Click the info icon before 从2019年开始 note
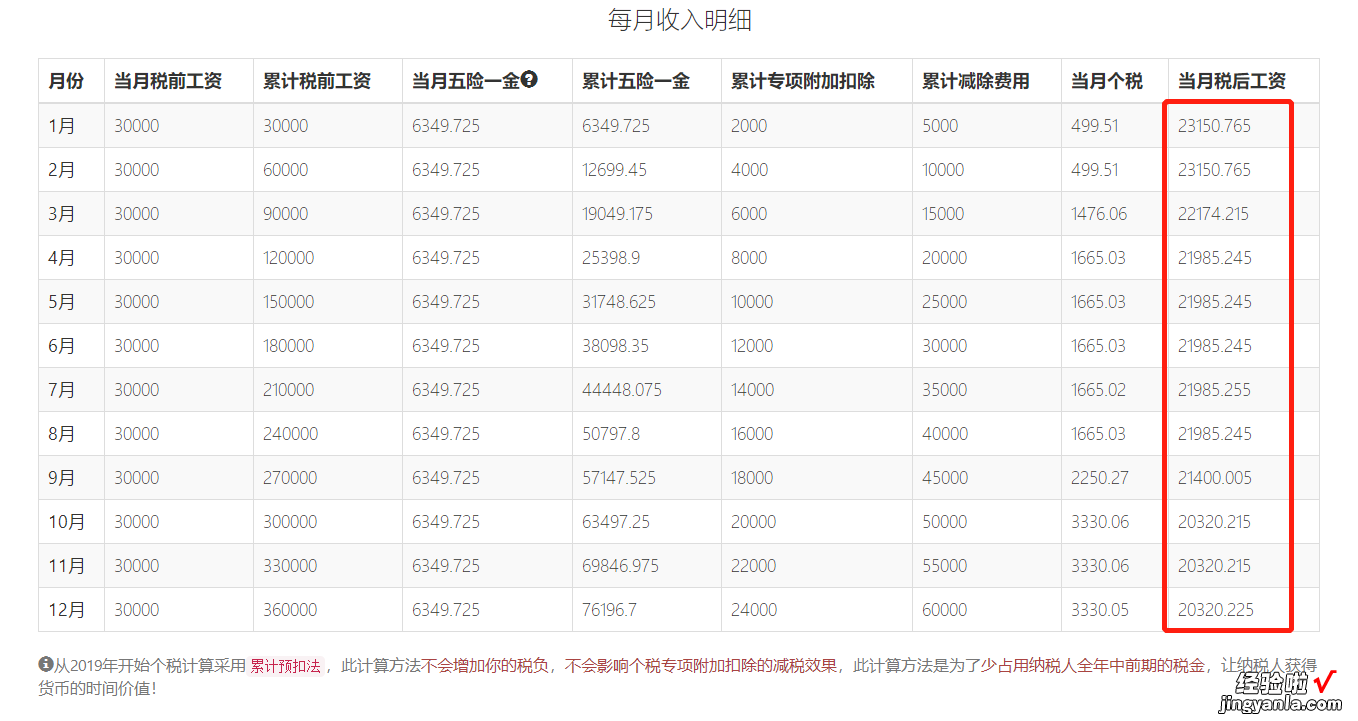Screen dimensions: 1358x721 click(45, 664)
